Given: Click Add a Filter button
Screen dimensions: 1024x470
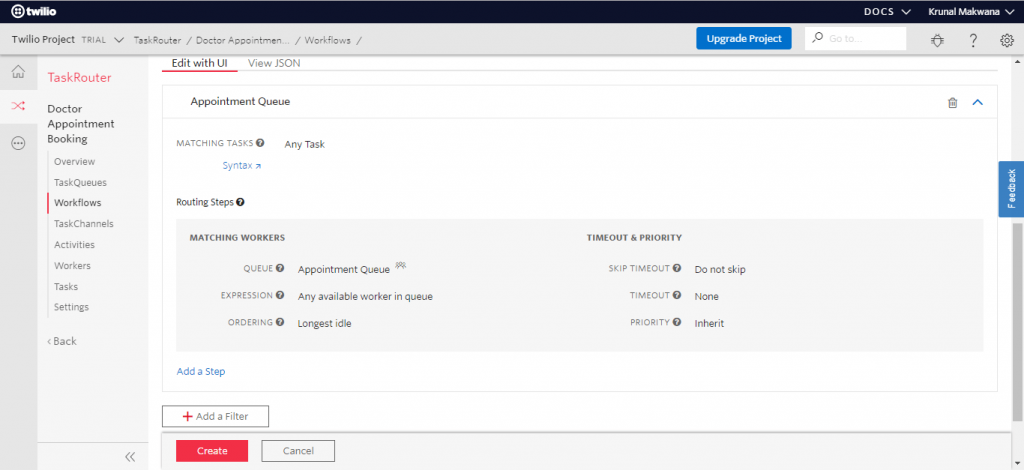Looking at the screenshot, I should coord(216,416).
